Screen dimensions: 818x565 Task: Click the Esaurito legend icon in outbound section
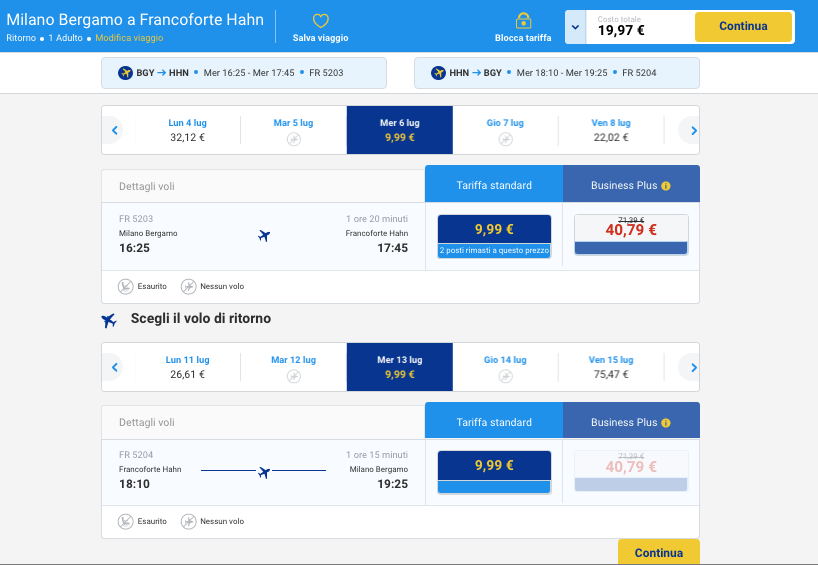(x=125, y=287)
